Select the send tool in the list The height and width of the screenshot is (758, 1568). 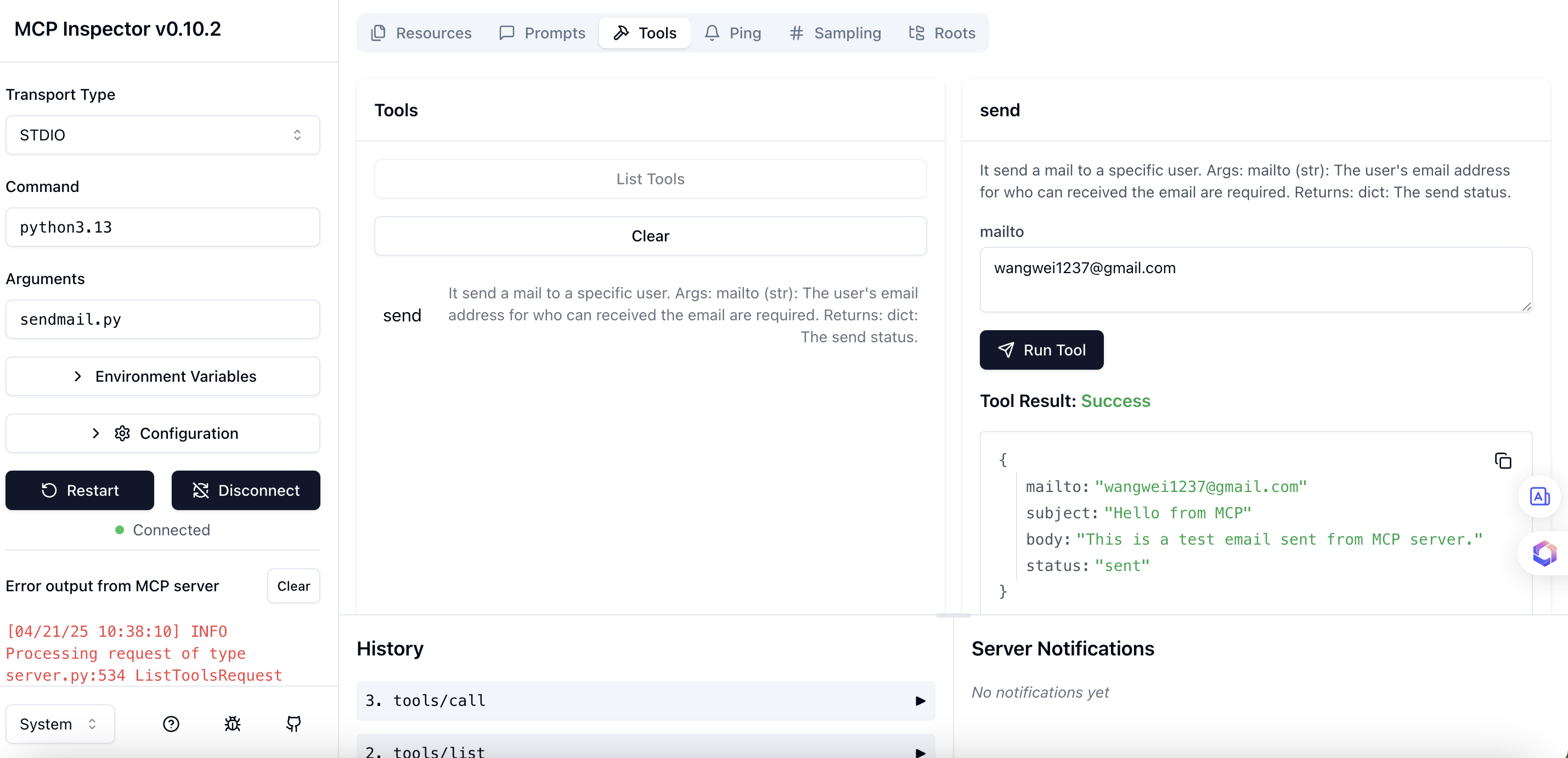point(650,315)
